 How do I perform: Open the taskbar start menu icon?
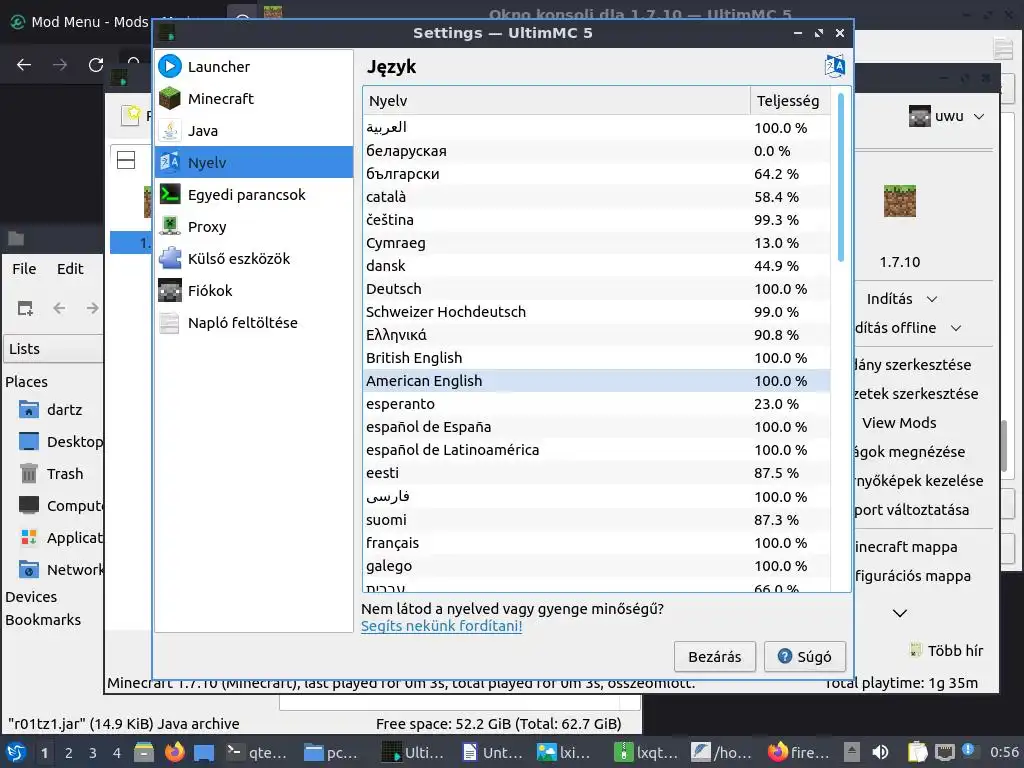16,752
